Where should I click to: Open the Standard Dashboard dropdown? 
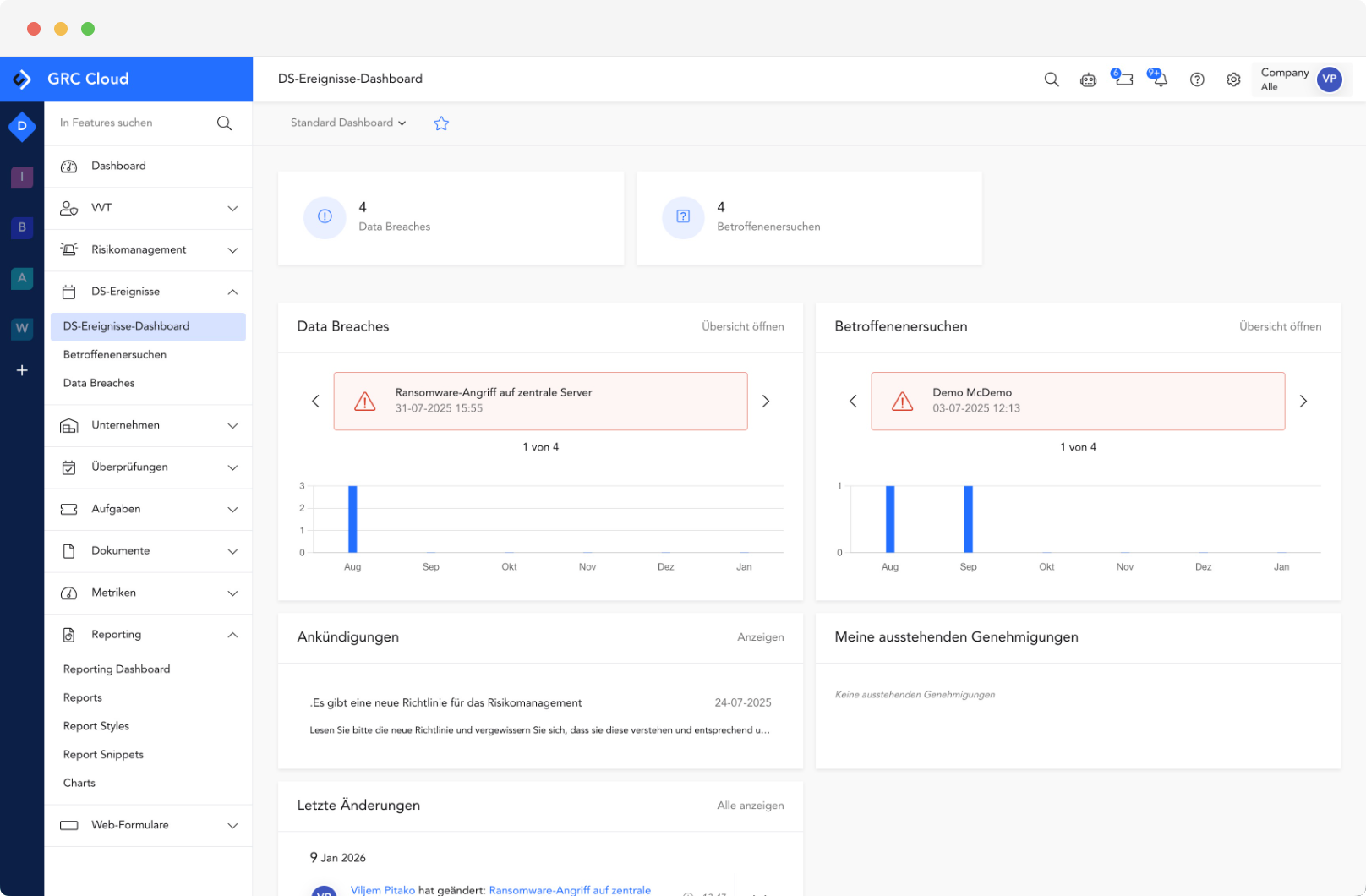347,123
